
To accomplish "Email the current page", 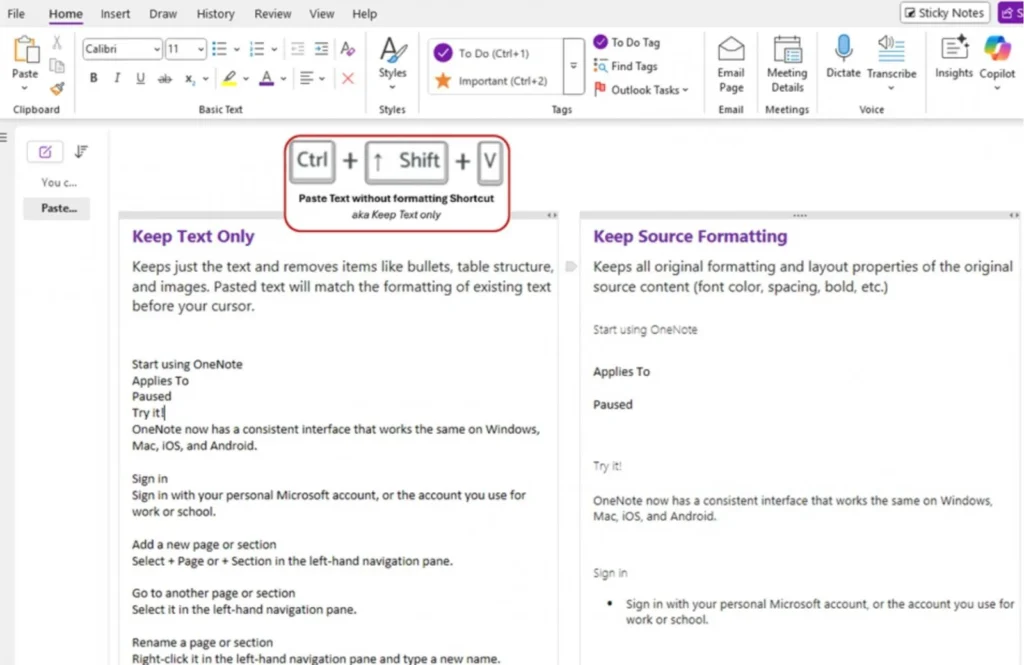I will click(x=731, y=63).
